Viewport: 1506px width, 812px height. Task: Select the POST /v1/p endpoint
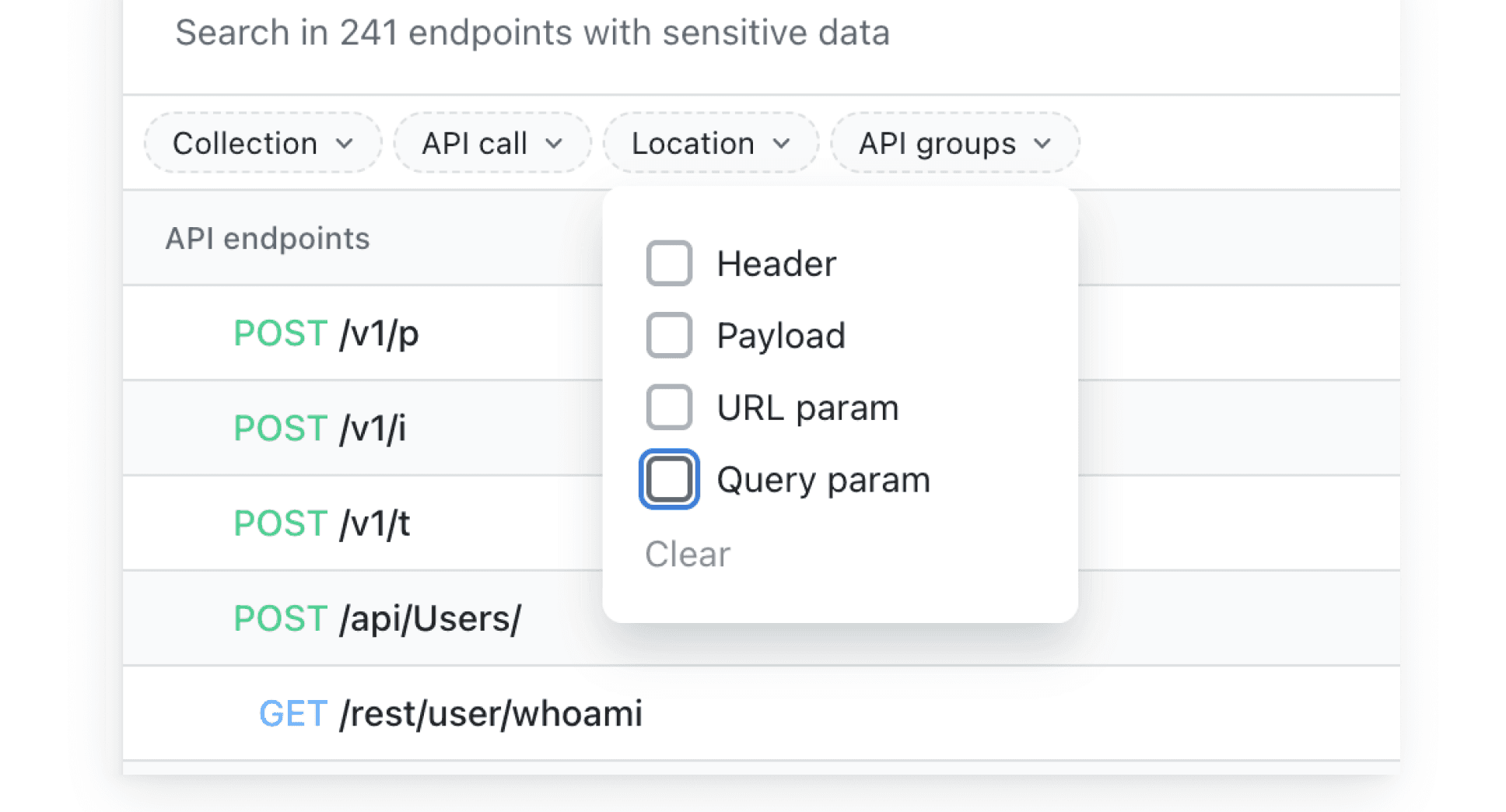[x=326, y=333]
